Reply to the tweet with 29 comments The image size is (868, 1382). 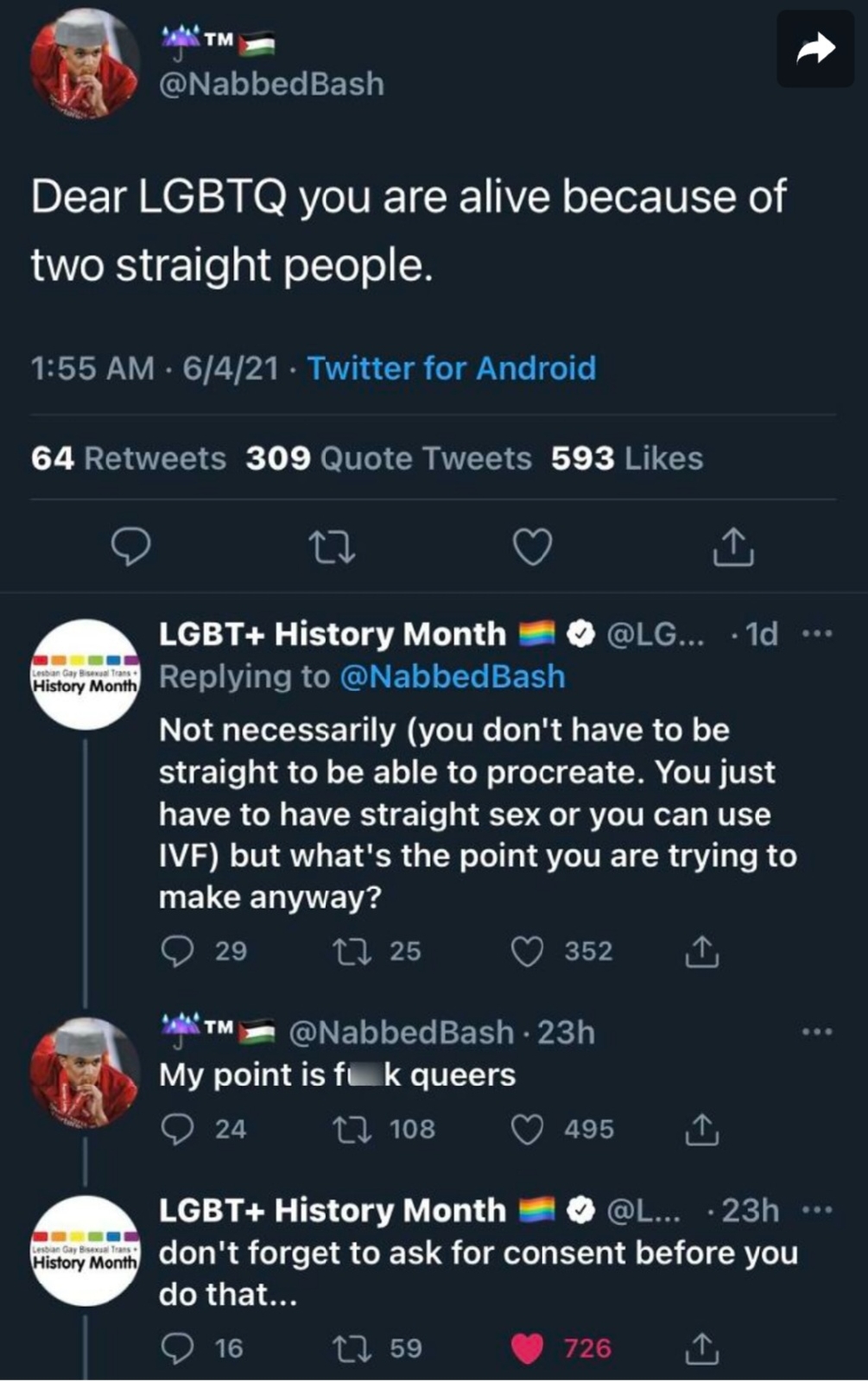(178, 951)
